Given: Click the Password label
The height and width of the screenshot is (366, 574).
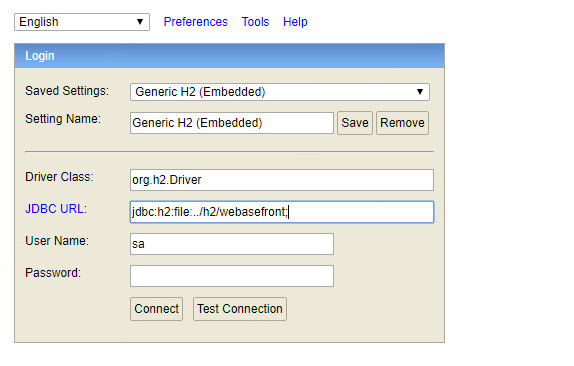Looking at the screenshot, I should [x=53, y=273].
